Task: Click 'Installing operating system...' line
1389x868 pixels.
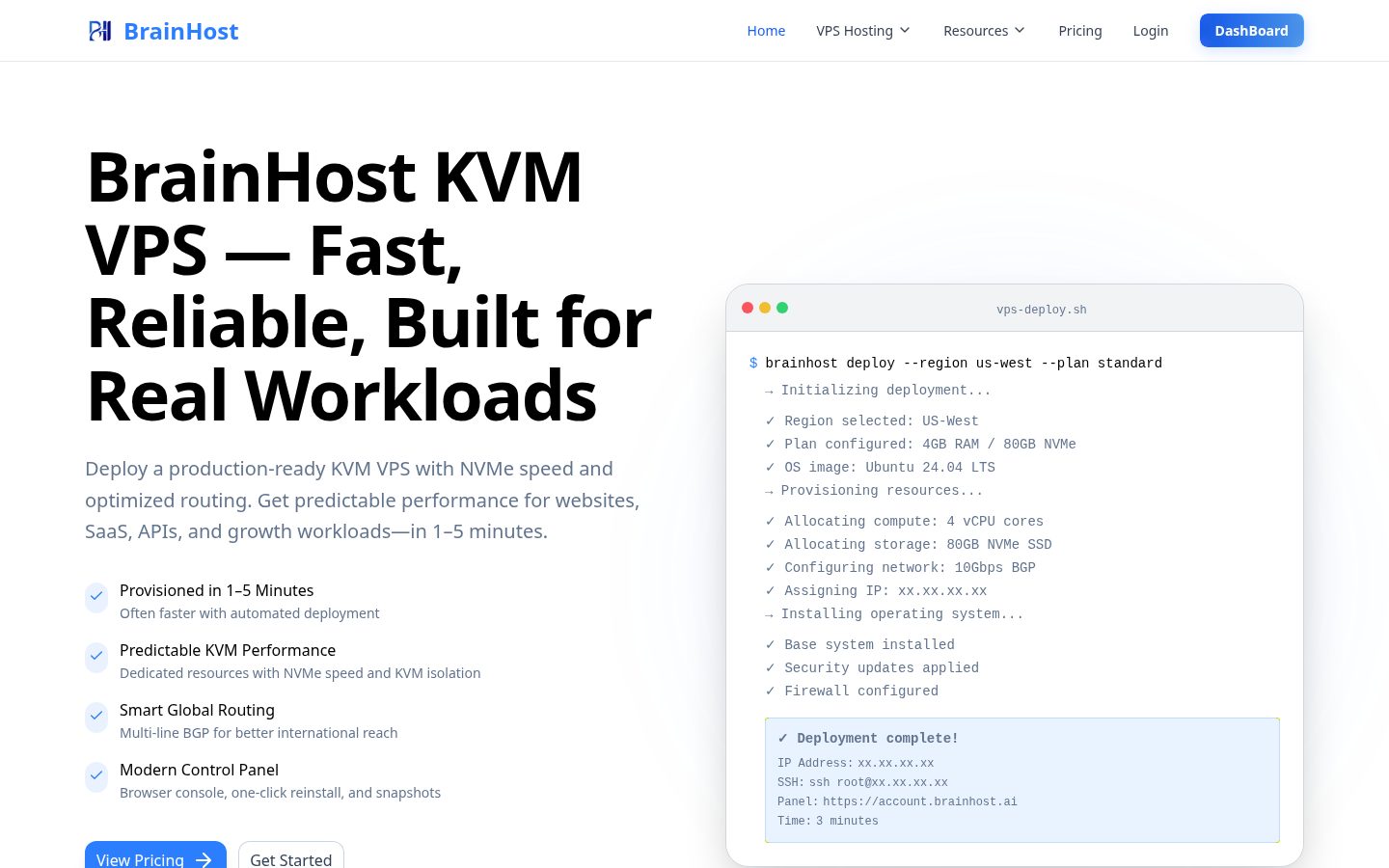Action: (x=894, y=613)
